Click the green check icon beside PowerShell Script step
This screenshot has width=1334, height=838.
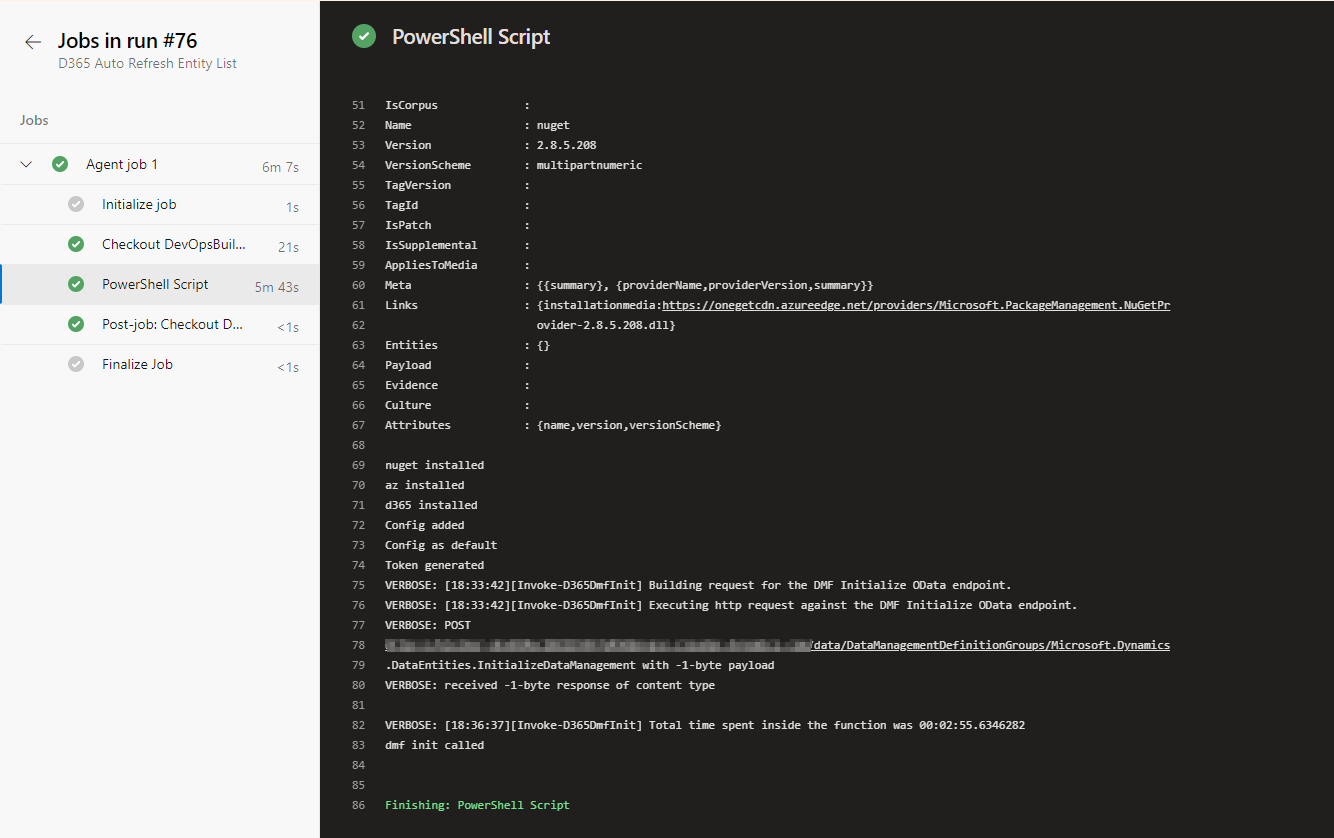coord(76,284)
